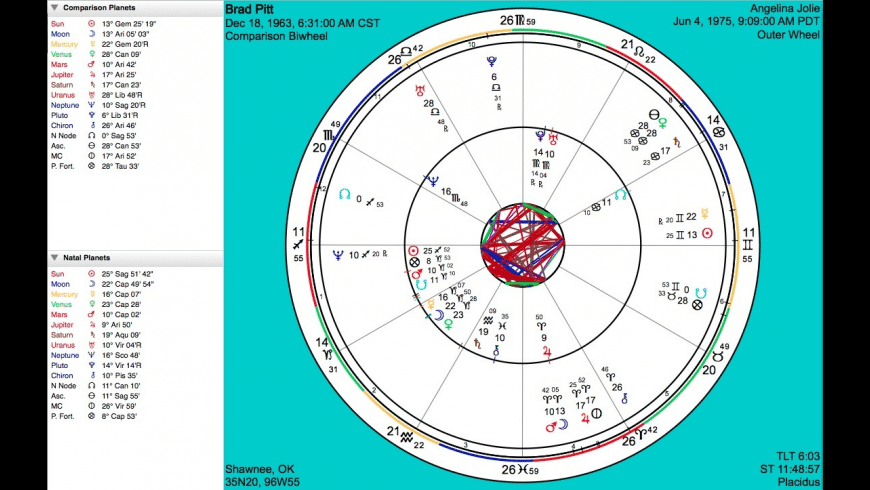The height and width of the screenshot is (490, 870).
Task: Select Neptune row reading 16° Sco 48'
Action: 95,355
